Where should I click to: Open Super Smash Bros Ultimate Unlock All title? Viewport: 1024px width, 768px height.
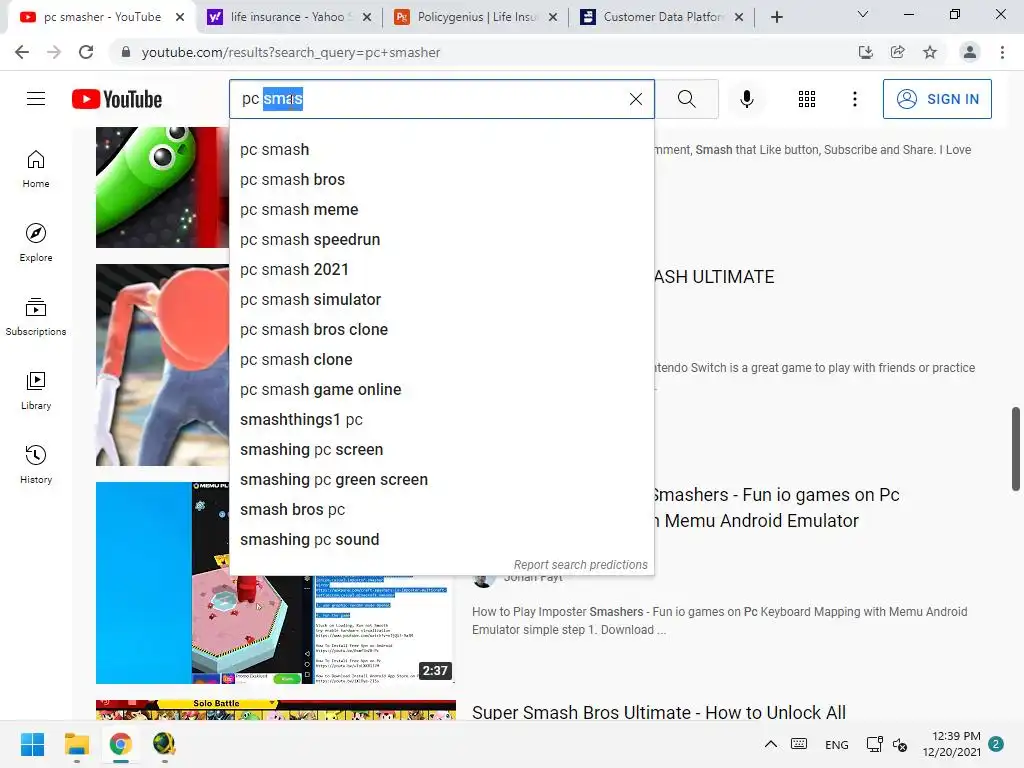[659, 712]
